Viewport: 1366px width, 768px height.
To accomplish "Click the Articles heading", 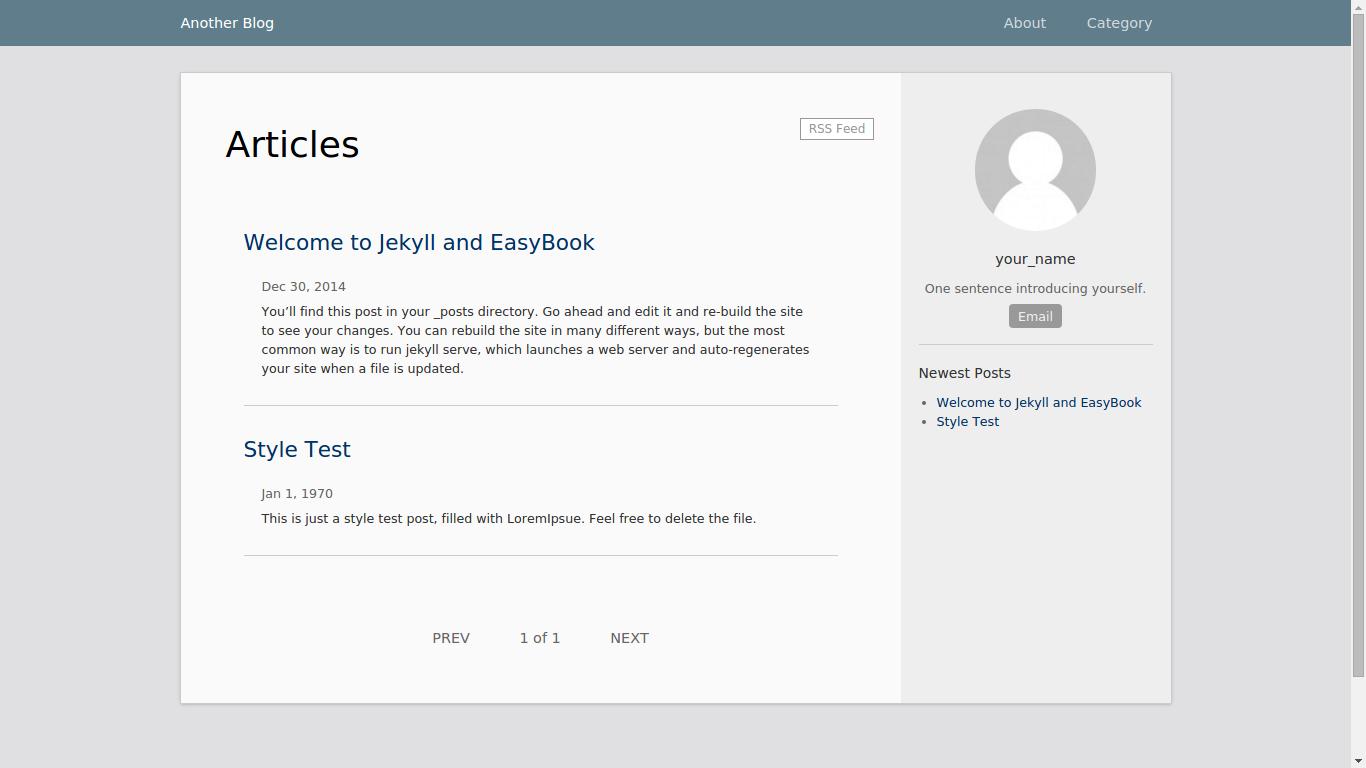I will pyautogui.click(x=293, y=144).
